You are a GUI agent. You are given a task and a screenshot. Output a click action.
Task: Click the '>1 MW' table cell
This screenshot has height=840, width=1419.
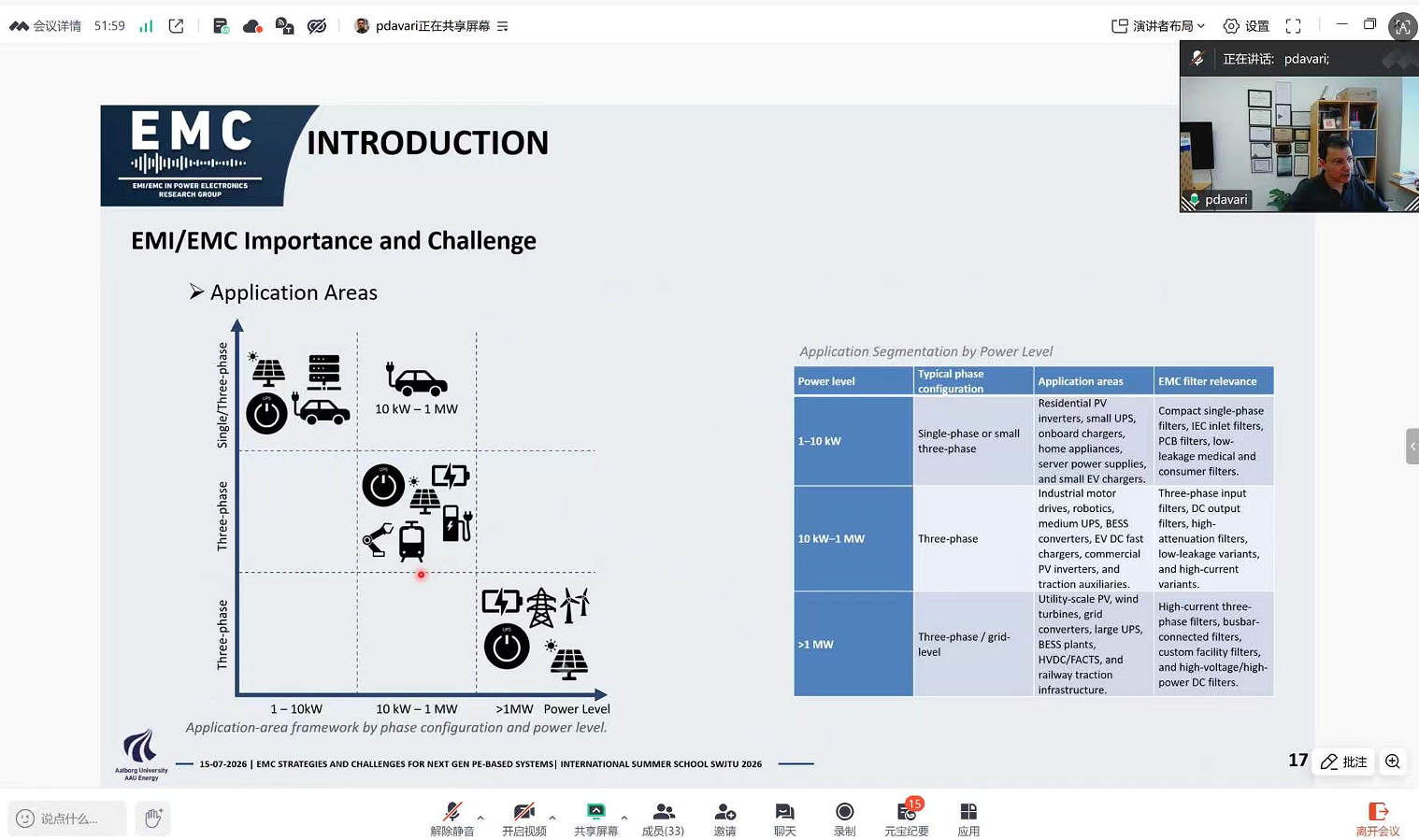[x=853, y=644]
